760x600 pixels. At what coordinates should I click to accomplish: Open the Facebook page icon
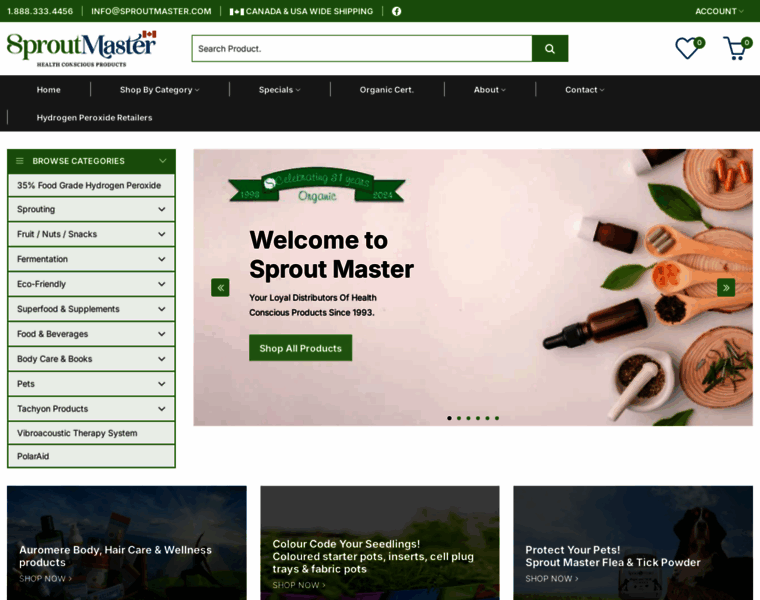(x=396, y=11)
